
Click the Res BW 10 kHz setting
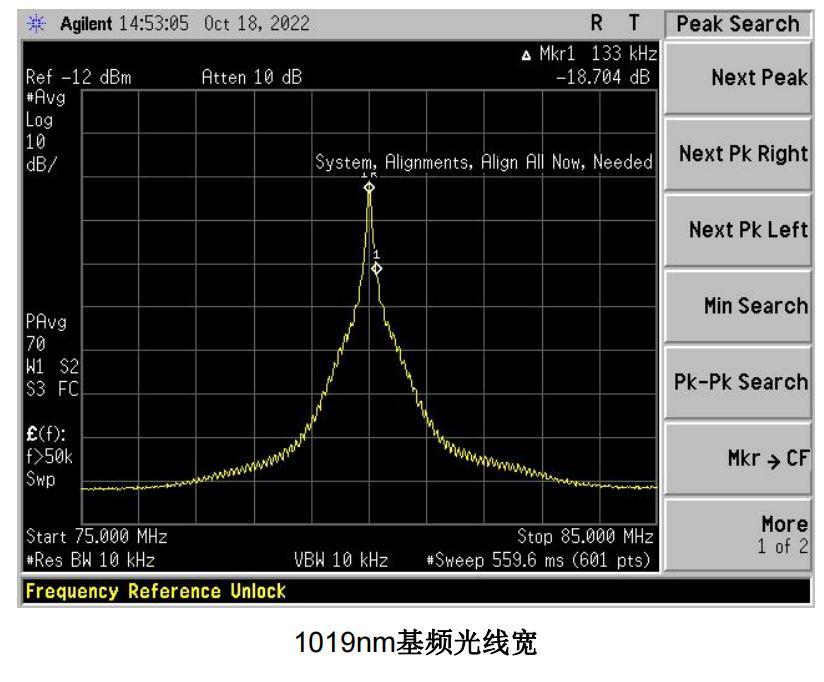click(x=90, y=560)
